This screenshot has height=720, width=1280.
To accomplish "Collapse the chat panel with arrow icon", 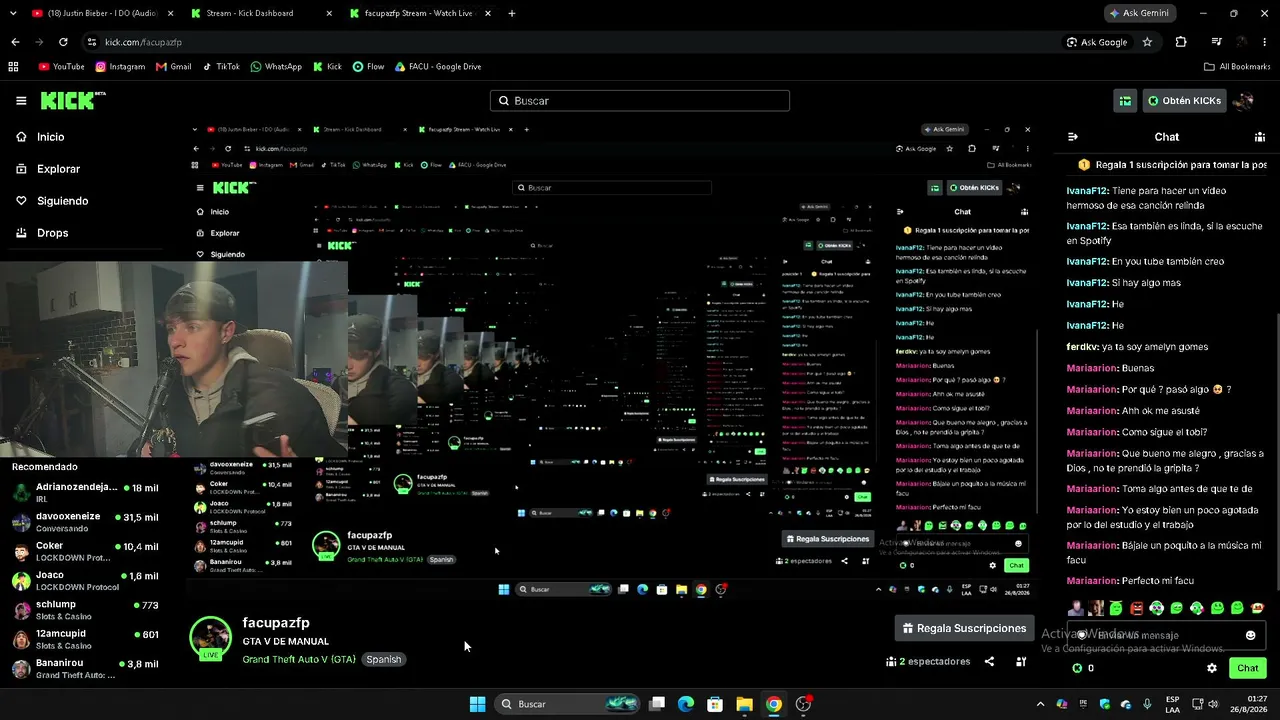I will click(1073, 137).
